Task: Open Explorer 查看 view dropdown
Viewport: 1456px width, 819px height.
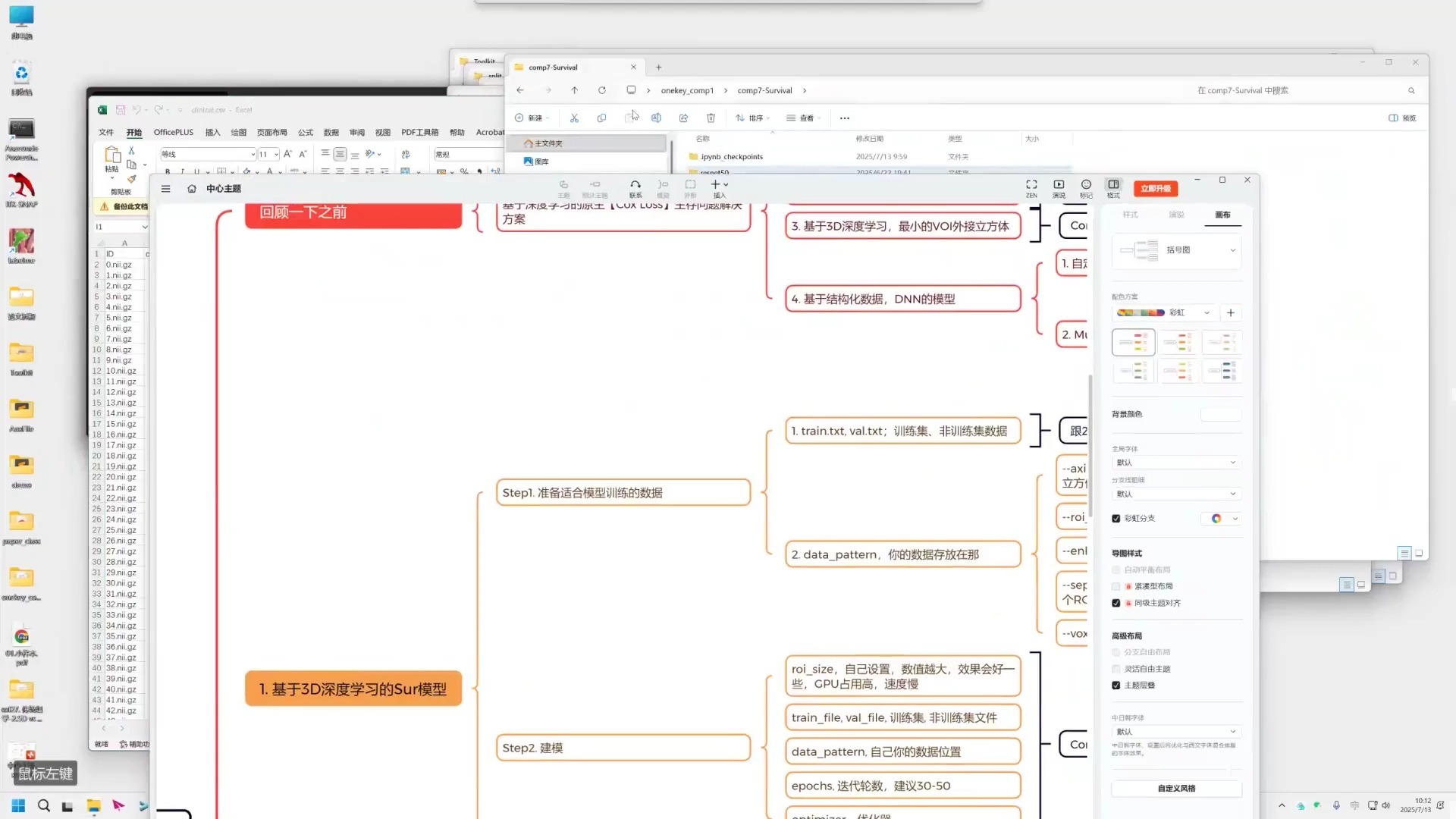Action: click(x=803, y=118)
